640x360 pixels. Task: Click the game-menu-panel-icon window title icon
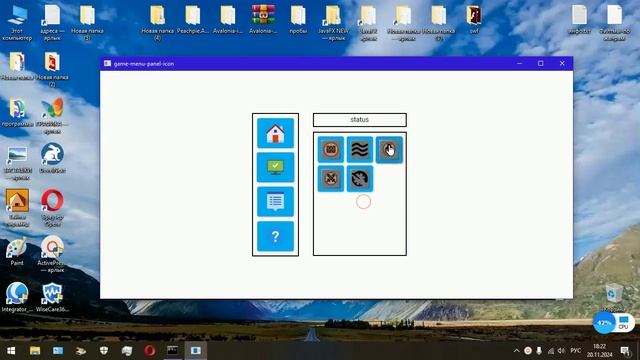pos(107,64)
